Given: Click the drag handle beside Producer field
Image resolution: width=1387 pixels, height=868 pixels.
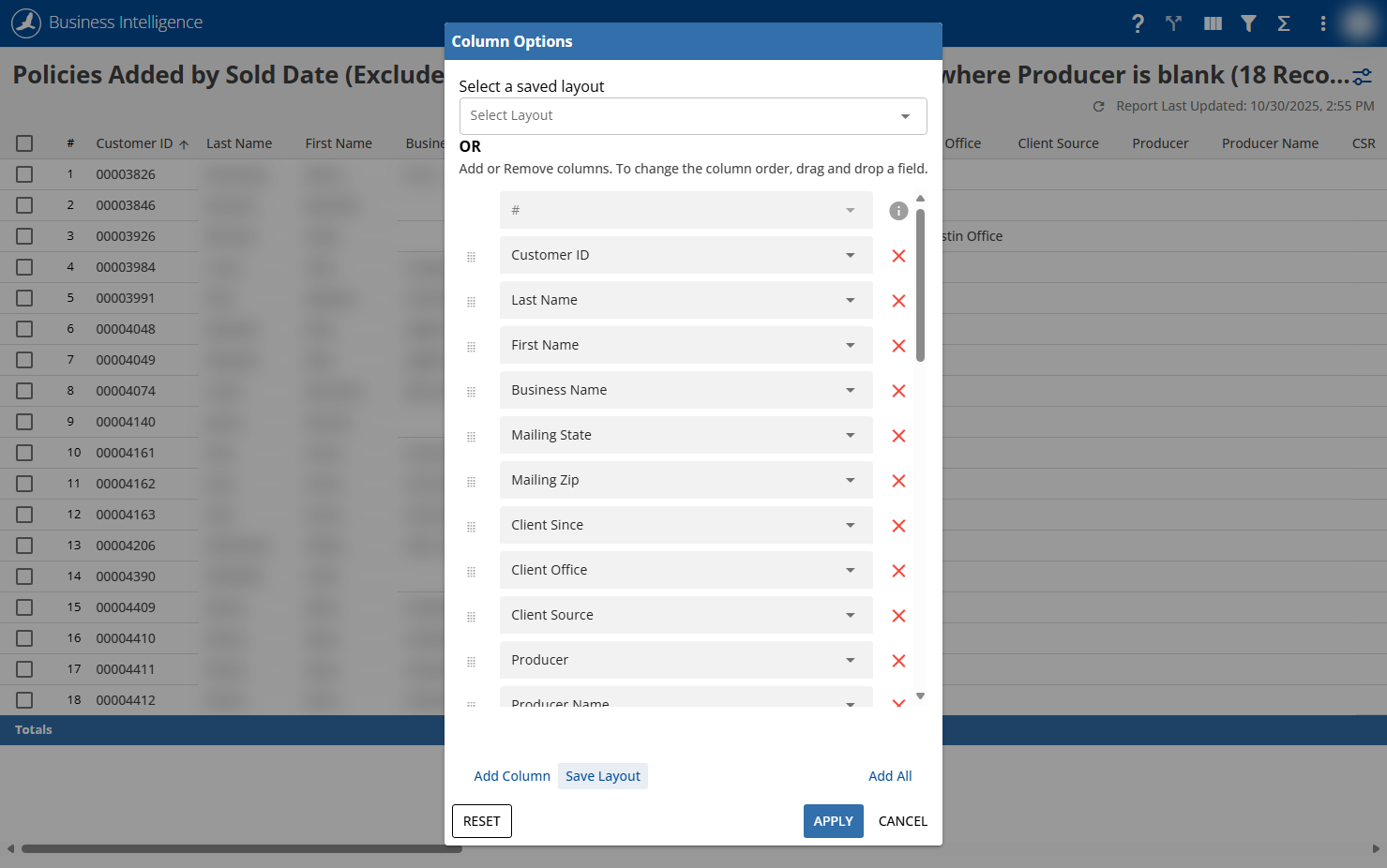Looking at the screenshot, I should point(471,662).
